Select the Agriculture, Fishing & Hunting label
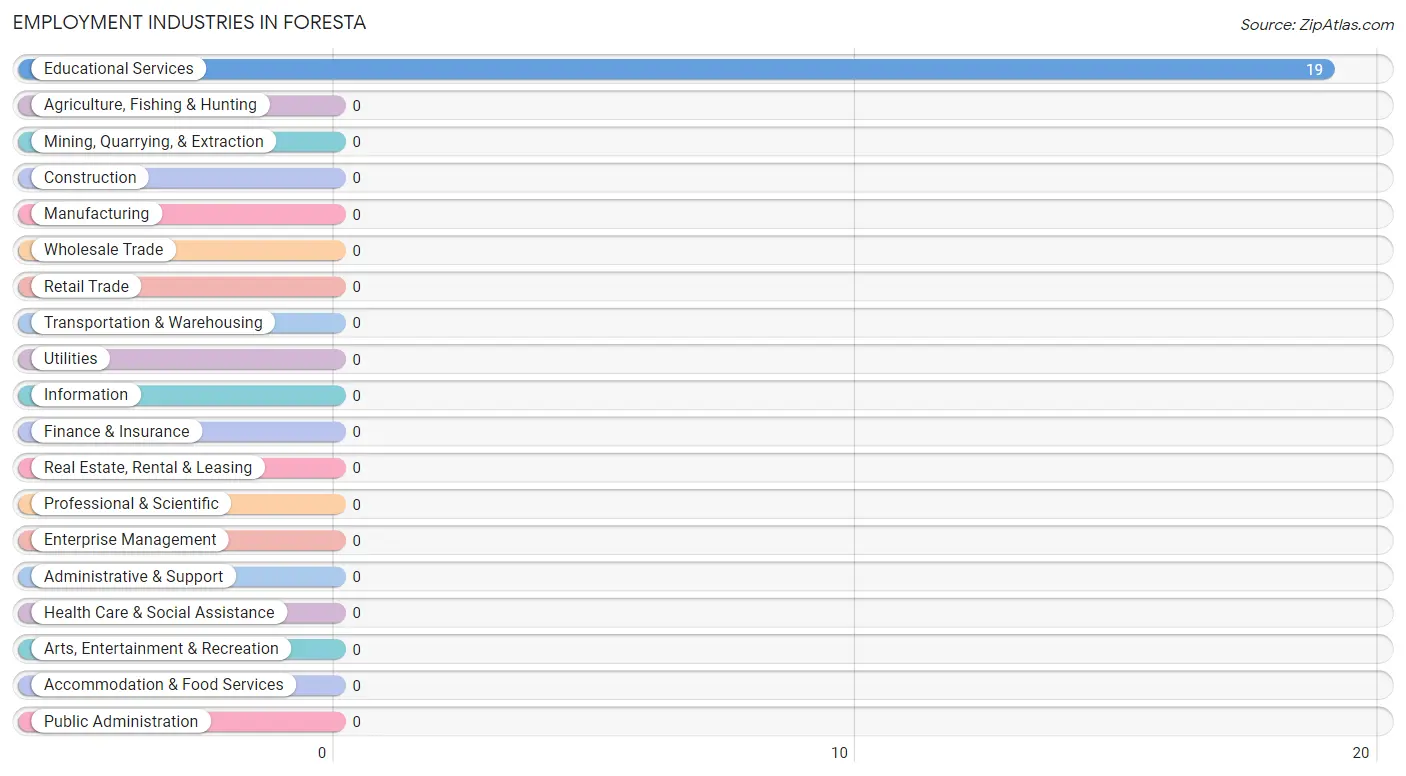This screenshot has height=776, width=1406. click(x=150, y=105)
